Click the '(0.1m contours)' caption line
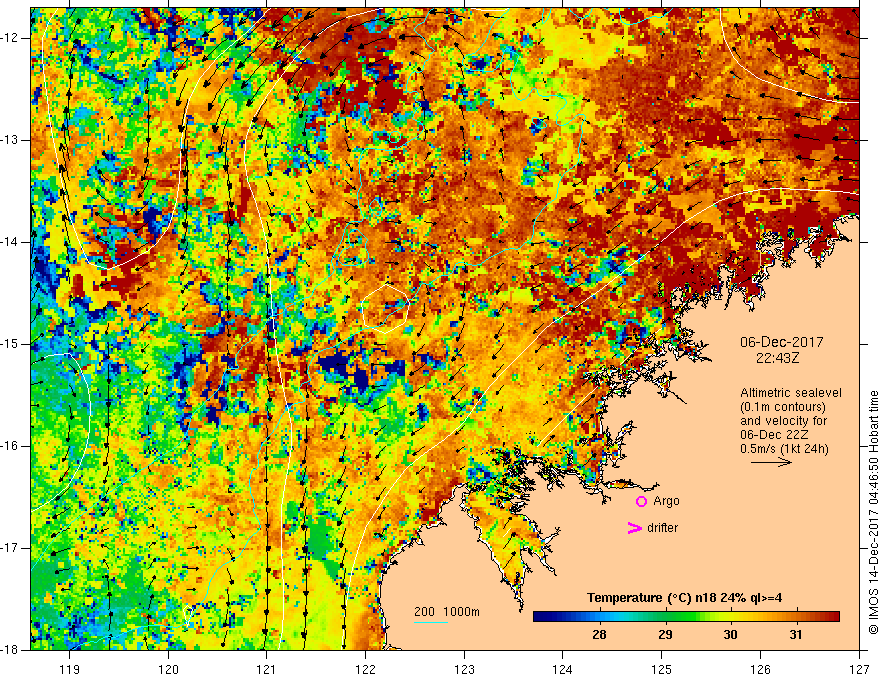The height and width of the screenshot is (680, 880). pos(782,407)
